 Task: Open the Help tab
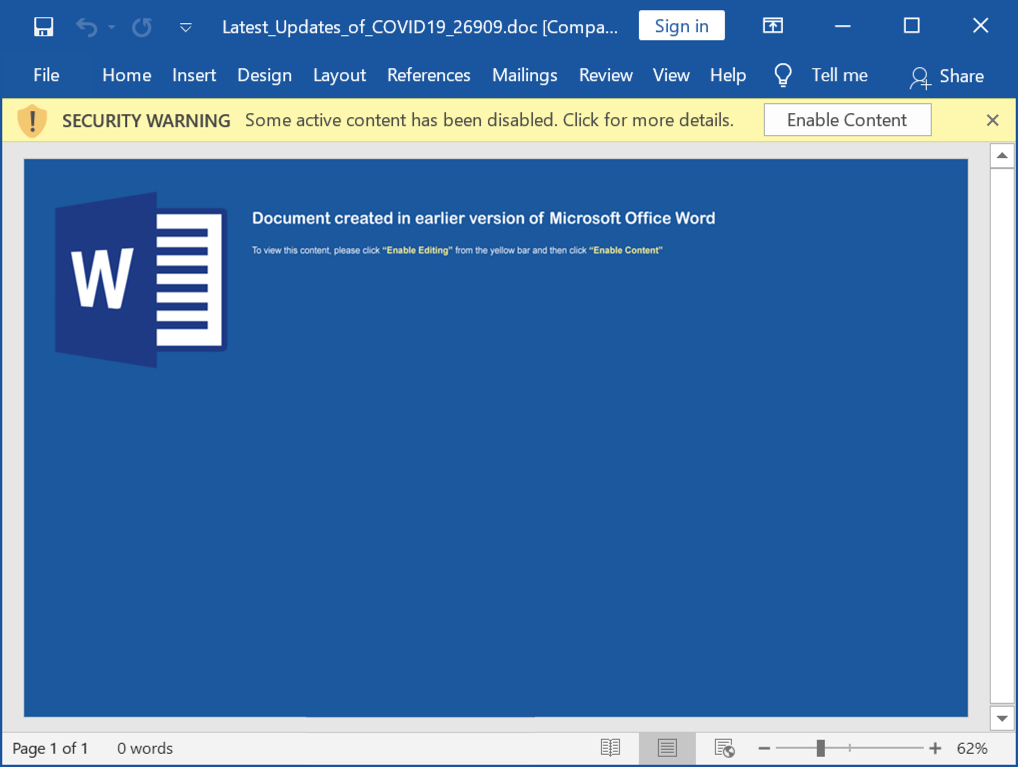click(x=728, y=75)
